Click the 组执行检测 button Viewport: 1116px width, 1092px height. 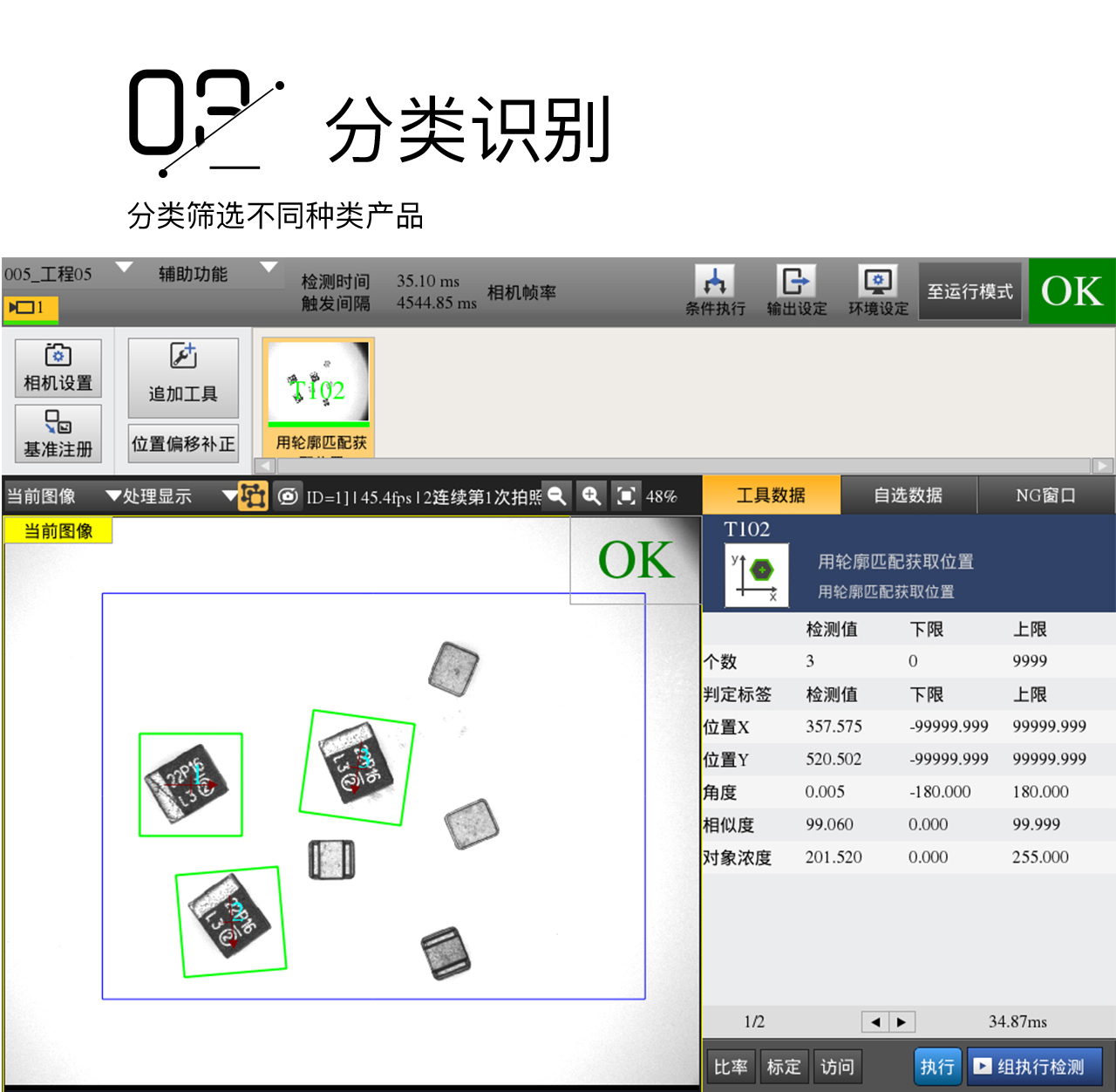click(1034, 1067)
